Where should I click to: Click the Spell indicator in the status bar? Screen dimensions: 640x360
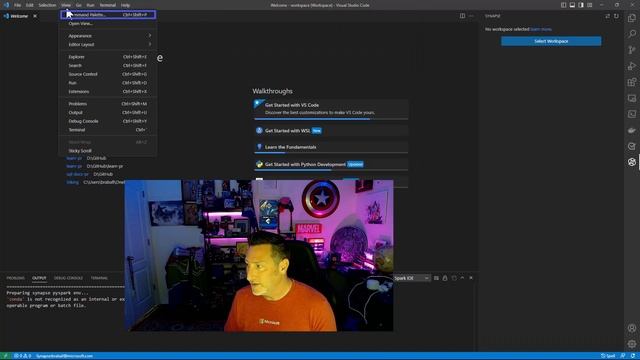point(608,356)
